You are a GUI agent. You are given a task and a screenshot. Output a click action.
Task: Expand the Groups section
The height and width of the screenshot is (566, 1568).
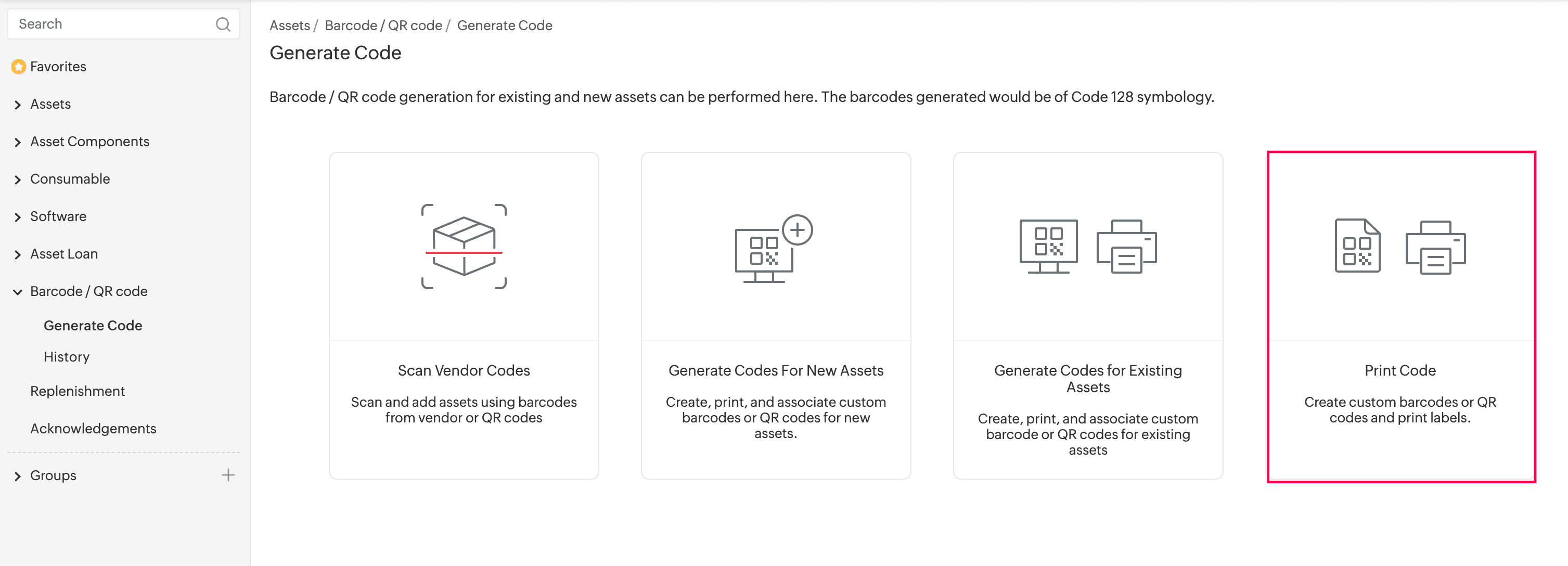coord(18,477)
